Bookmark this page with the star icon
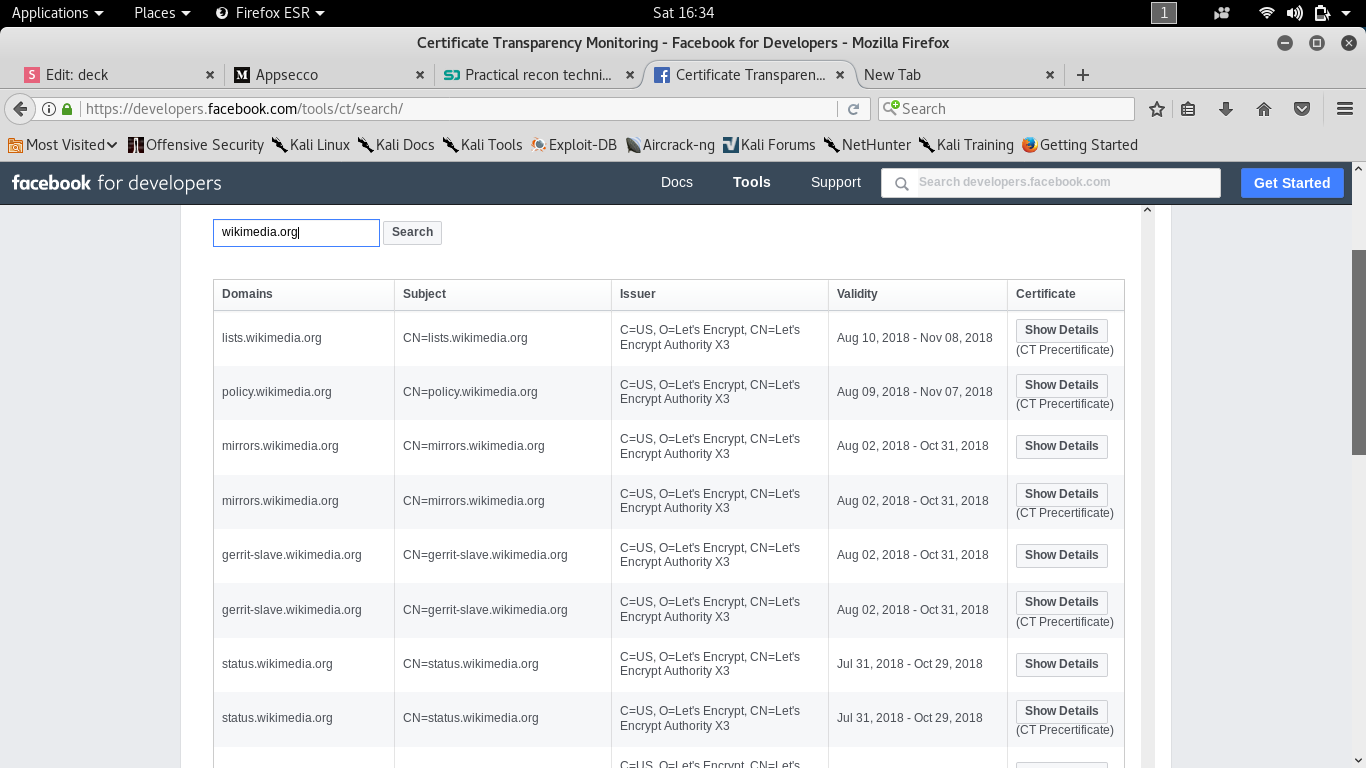Screen dimensions: 1366x768 (x=1157, y=109)
